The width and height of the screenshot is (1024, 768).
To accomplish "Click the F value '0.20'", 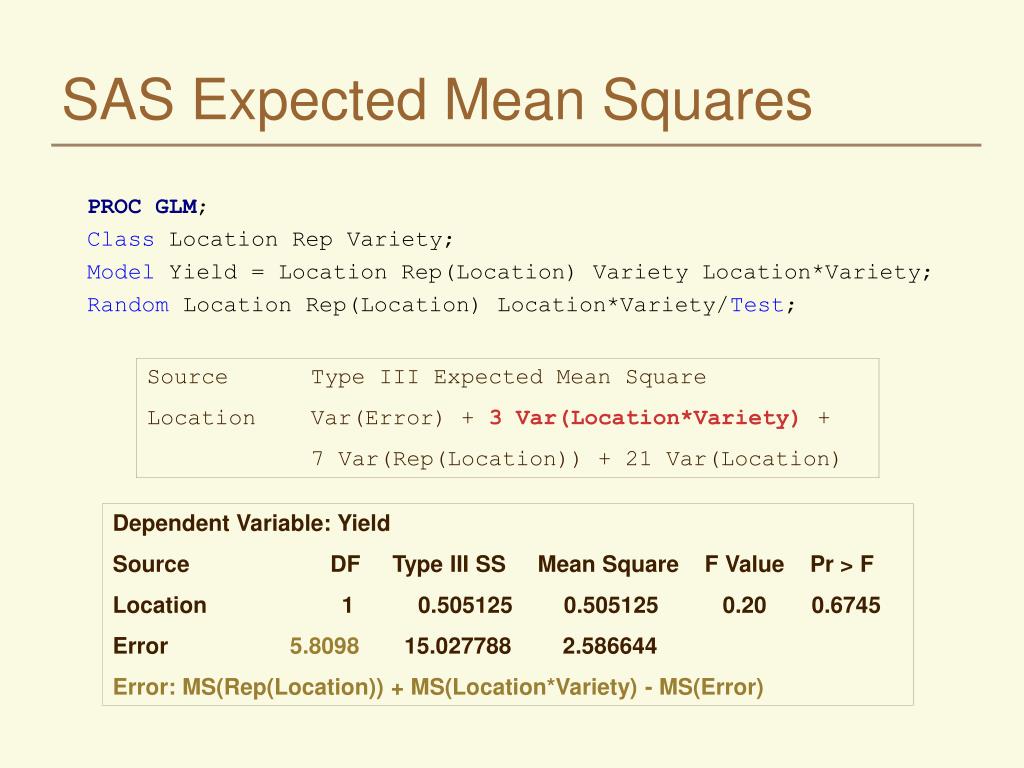I will [744, 605].
